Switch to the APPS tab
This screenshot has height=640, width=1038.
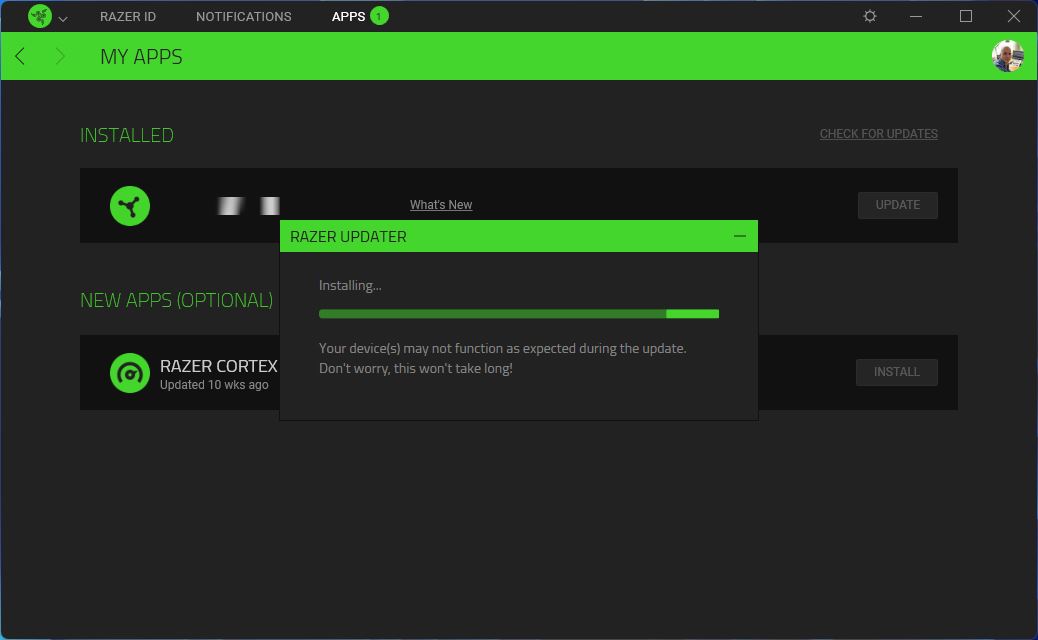(x=348, y=17)
